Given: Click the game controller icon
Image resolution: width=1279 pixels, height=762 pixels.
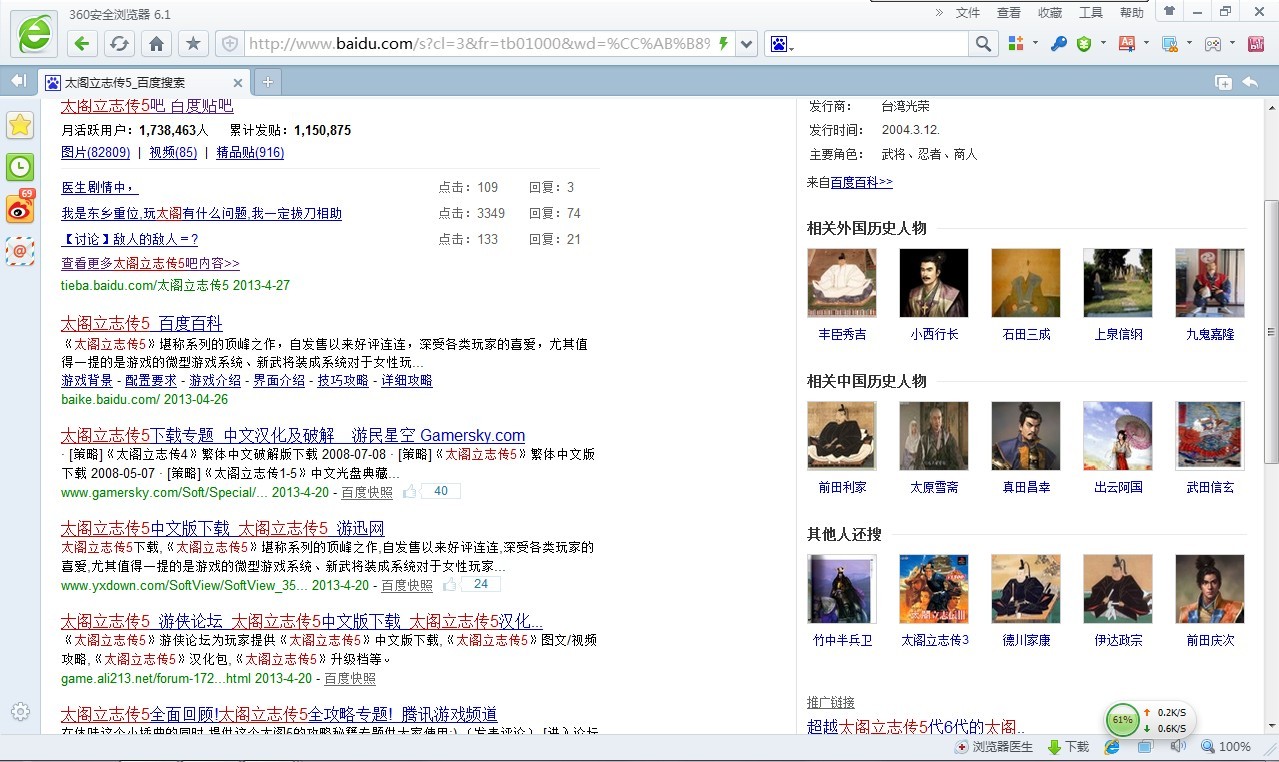Looking at the screenshot, I should pos(1212,44).
